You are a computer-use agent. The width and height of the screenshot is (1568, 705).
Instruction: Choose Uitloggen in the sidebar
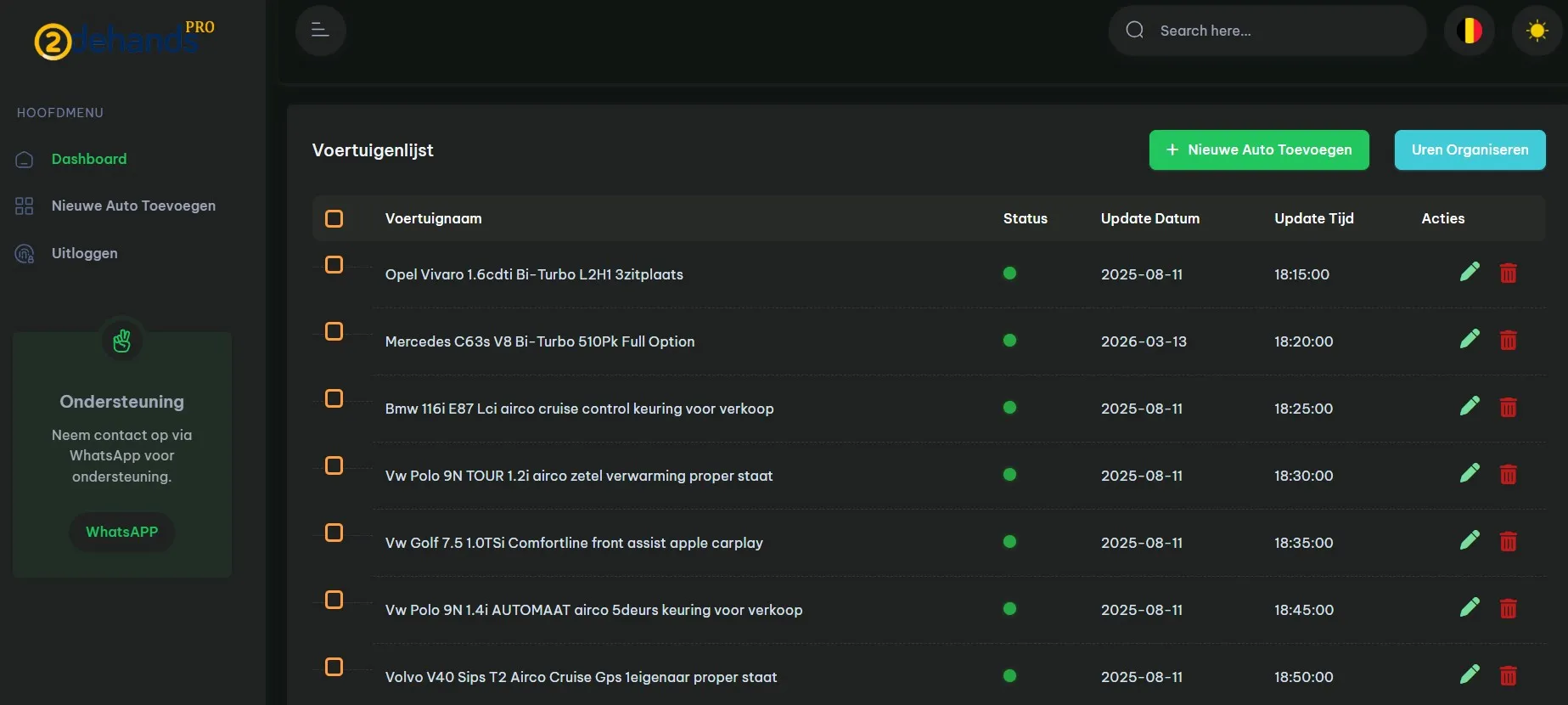coord(84,253)
